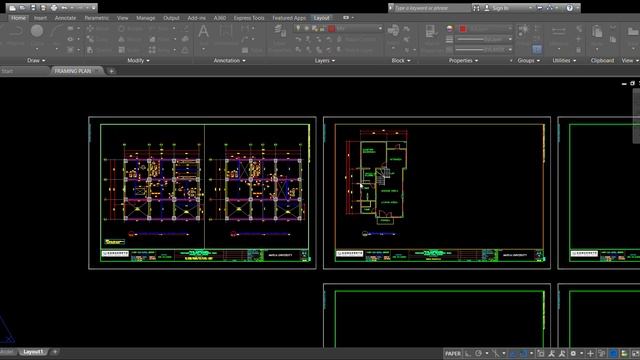Toggle annotation auto-scale icon in status bar
This screenshot has width=640, height=360.
(x=562, y=353)
